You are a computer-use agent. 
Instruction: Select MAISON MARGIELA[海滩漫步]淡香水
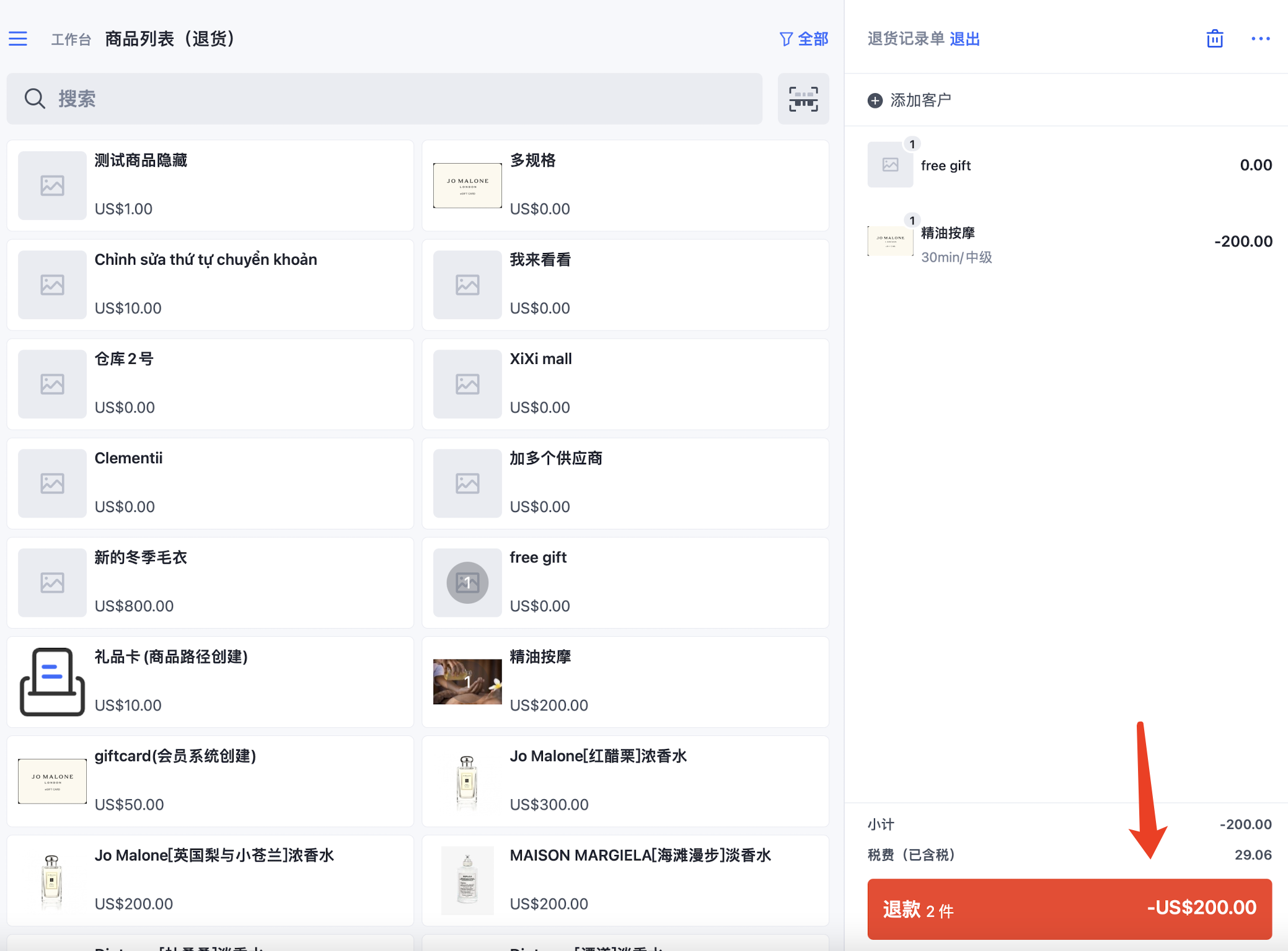(x=625, y=880)
